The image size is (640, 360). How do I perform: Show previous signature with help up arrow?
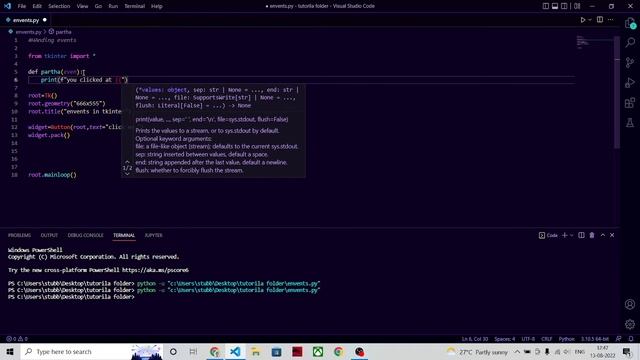[x=127, y=162]
